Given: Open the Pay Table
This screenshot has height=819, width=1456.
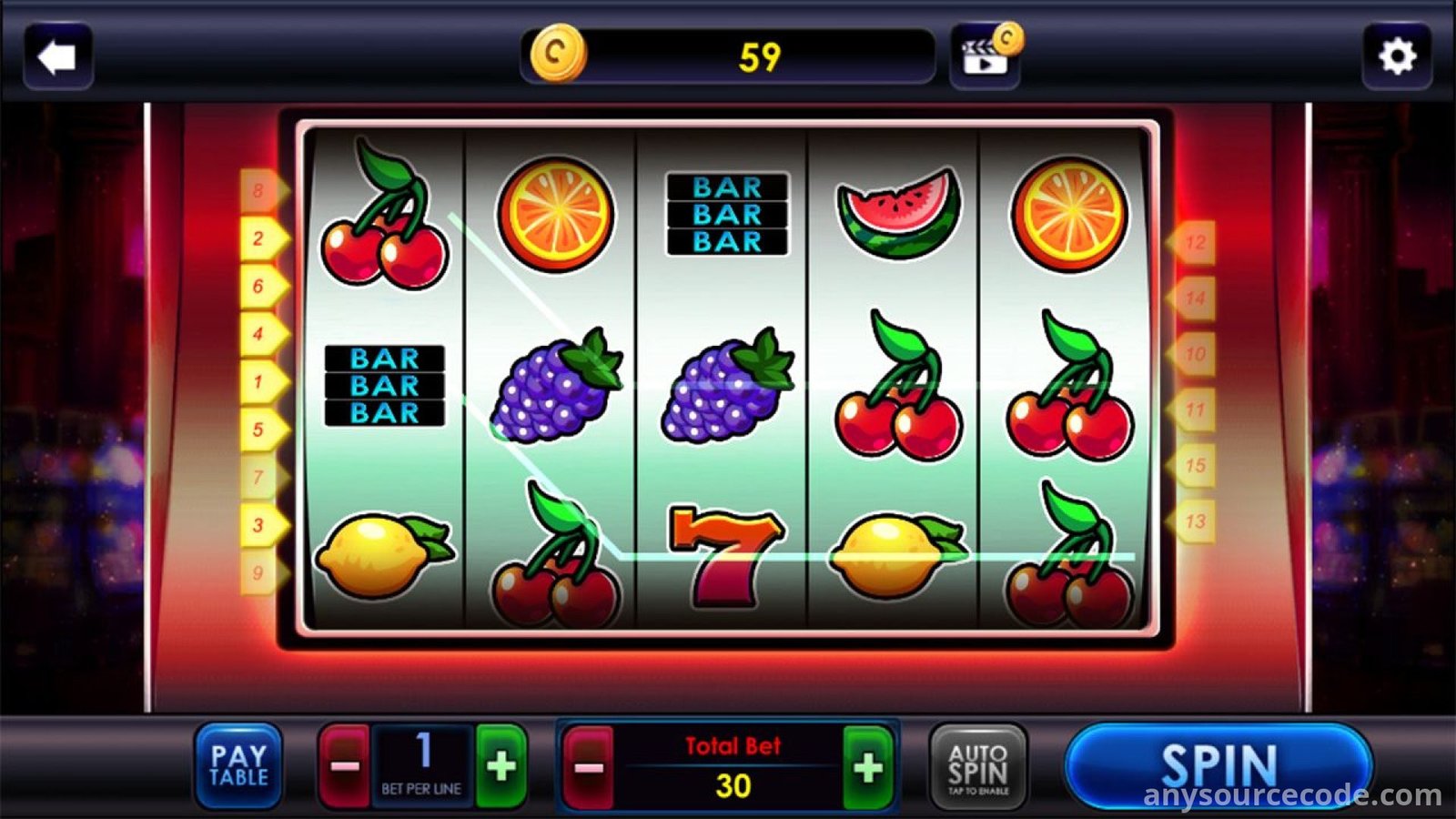Looking at the screenshot, I should [x=238, y=766].
